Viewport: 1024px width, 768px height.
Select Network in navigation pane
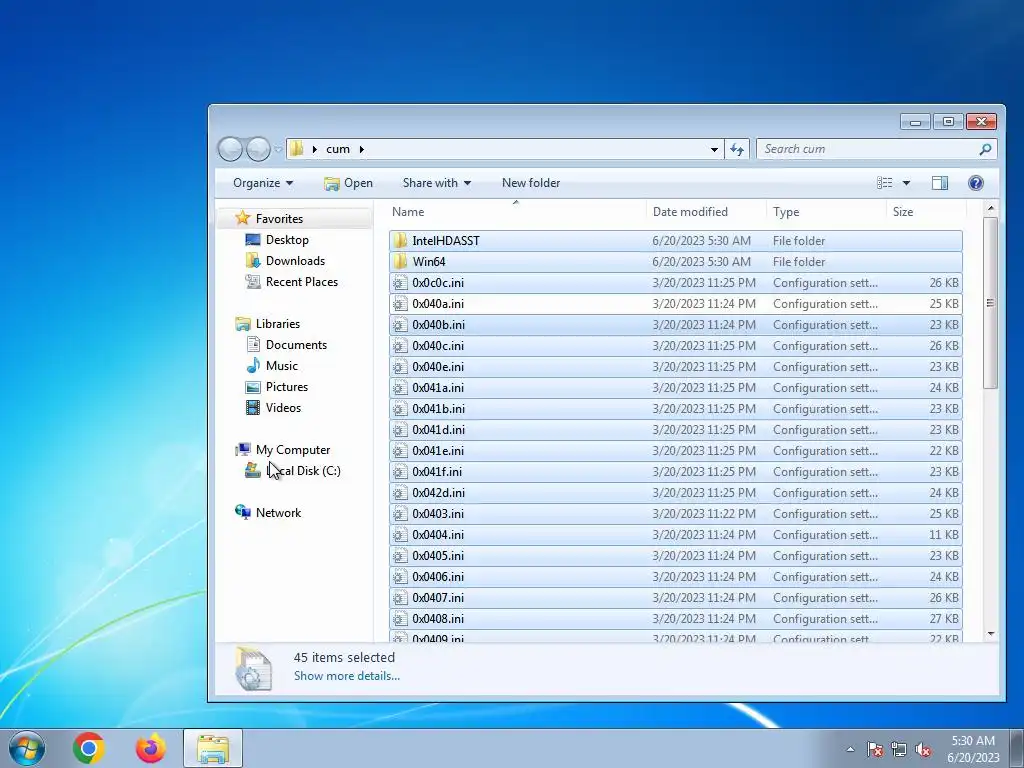point(278,513)
